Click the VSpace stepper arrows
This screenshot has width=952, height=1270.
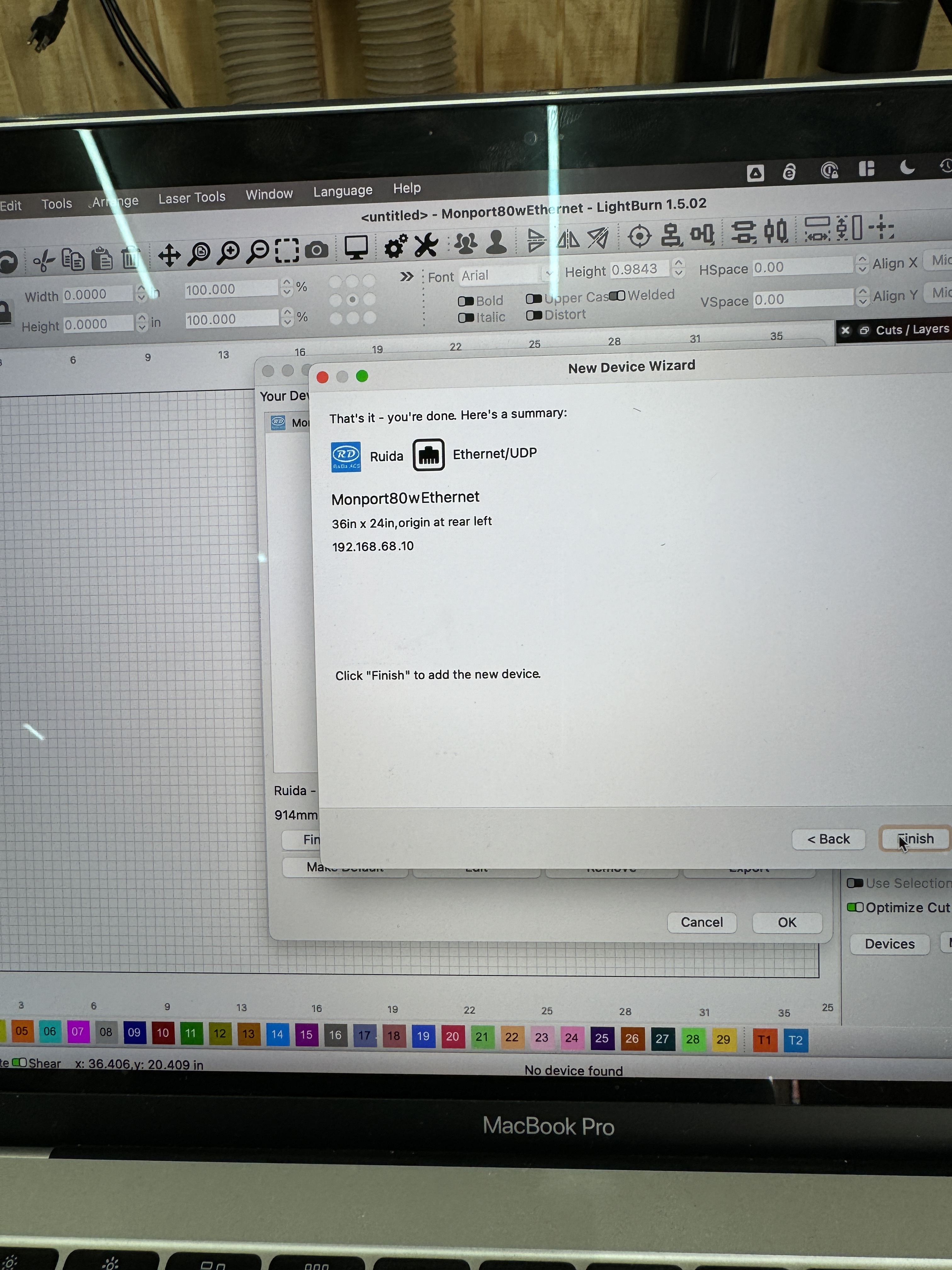(x=862, y=296)
